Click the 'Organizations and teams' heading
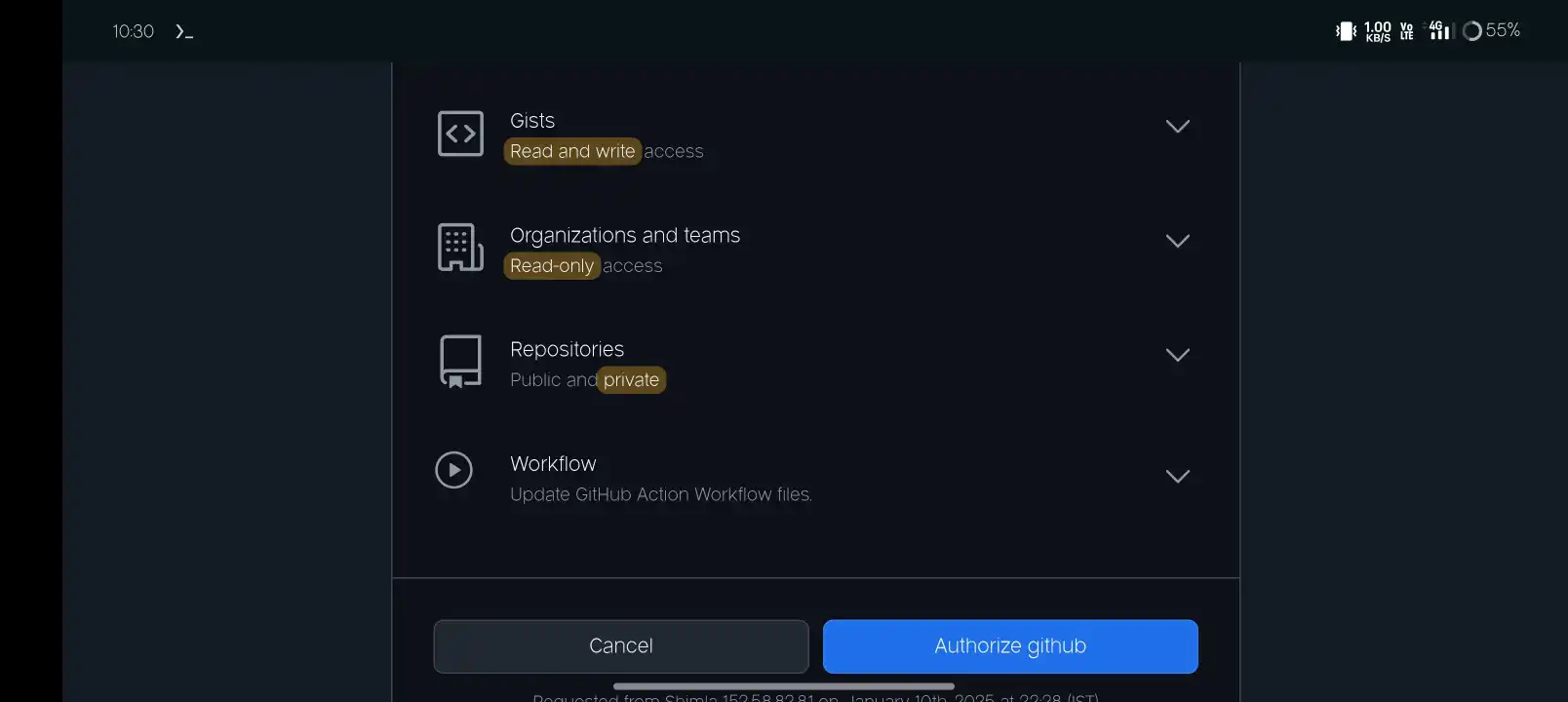The image size is (1568, 702). click(x=625, y=235)
